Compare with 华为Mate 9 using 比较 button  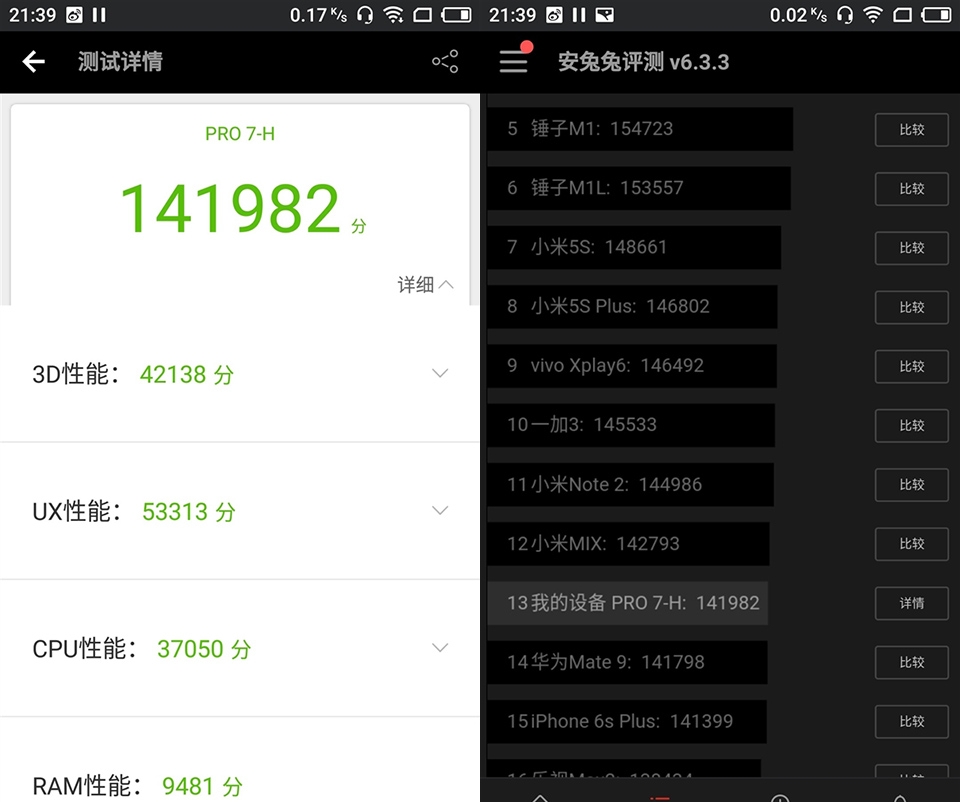click(912, 662)
